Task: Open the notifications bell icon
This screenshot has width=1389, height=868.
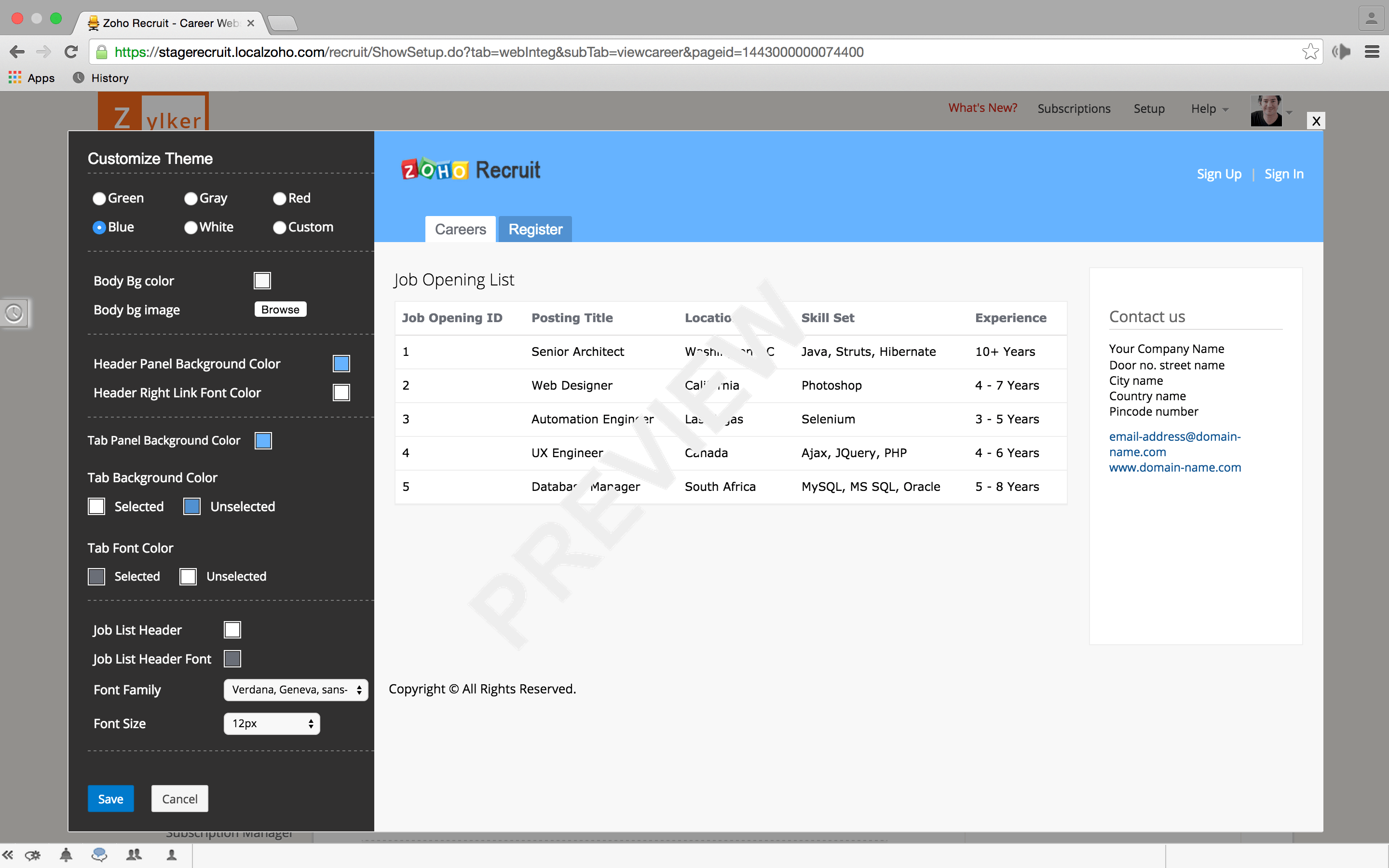Action: click(66, 855)
